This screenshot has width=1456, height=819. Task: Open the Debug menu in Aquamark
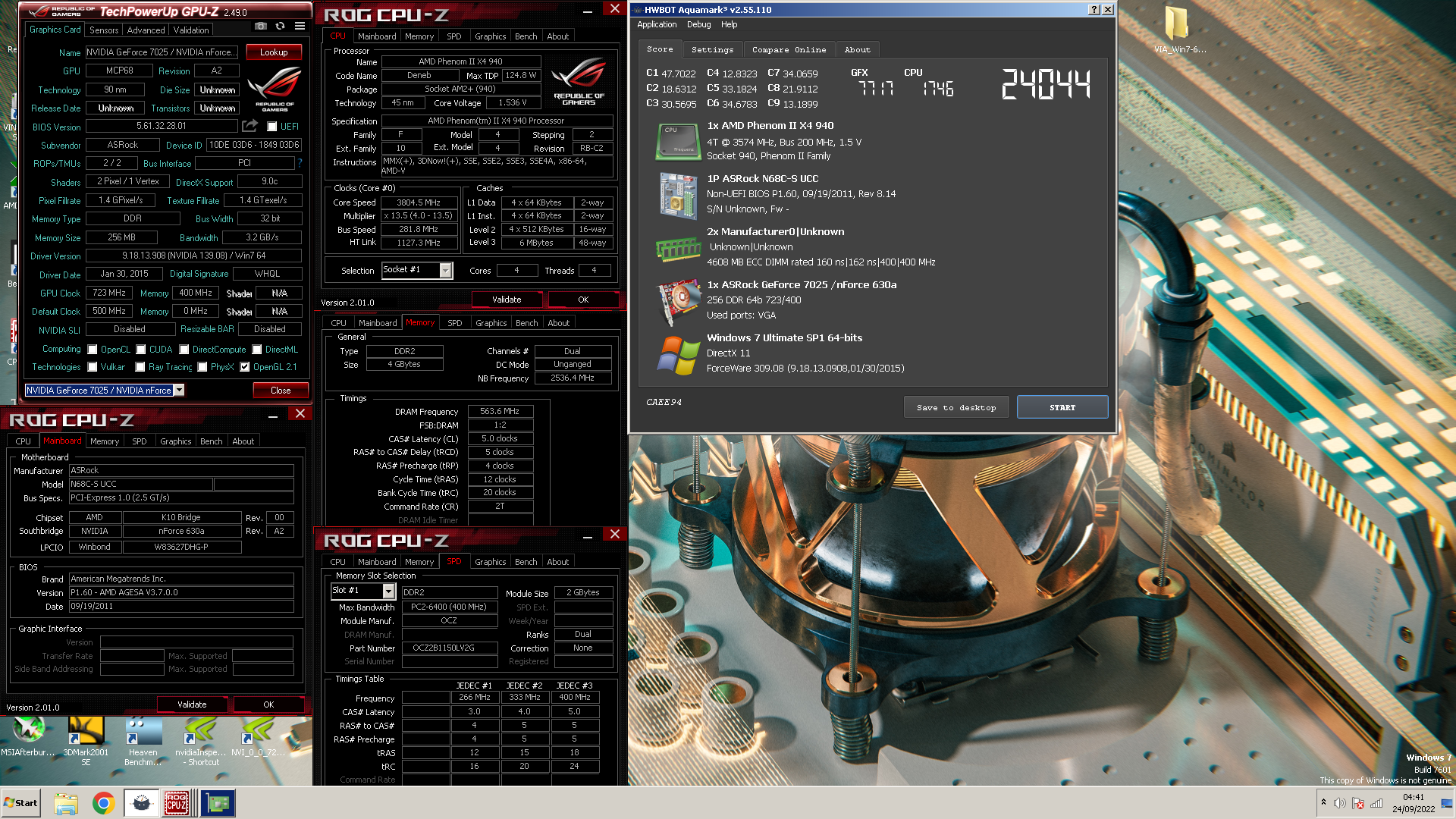[698, 24]
